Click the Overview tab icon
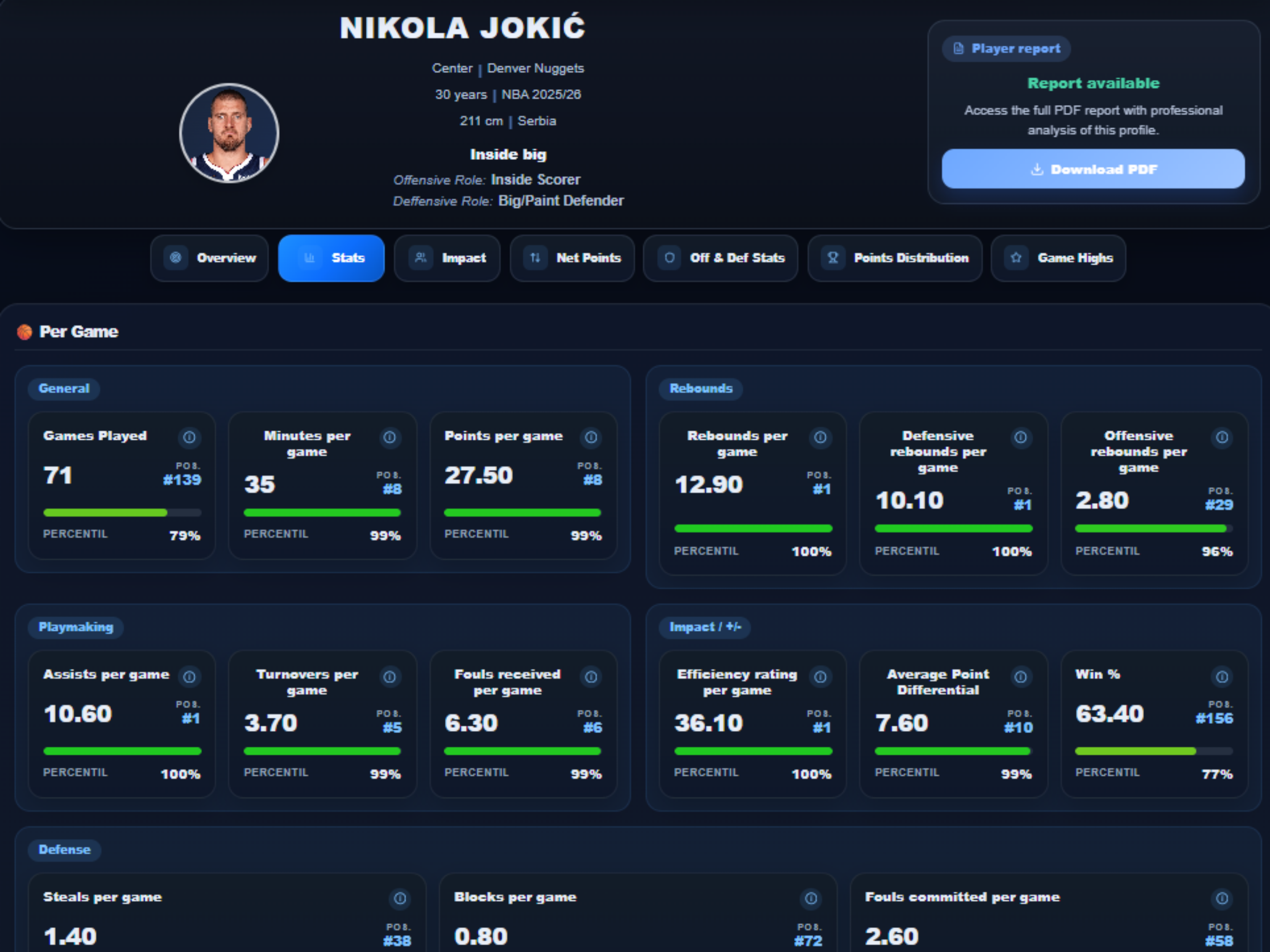Image resolution: width=1270 pixels, height=952 pixels. pos(176,258)
